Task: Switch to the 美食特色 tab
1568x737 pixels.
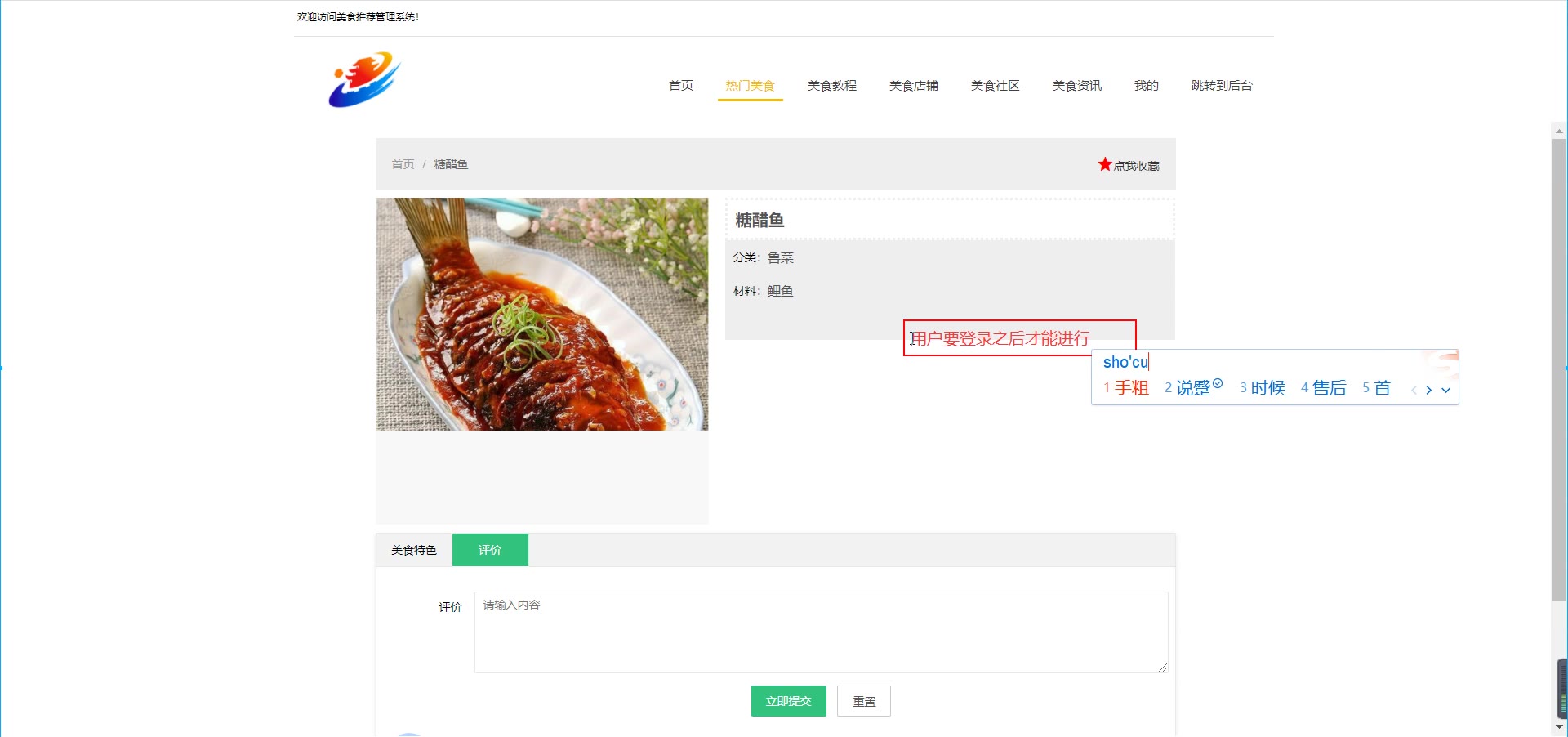Action: [414, 550]
